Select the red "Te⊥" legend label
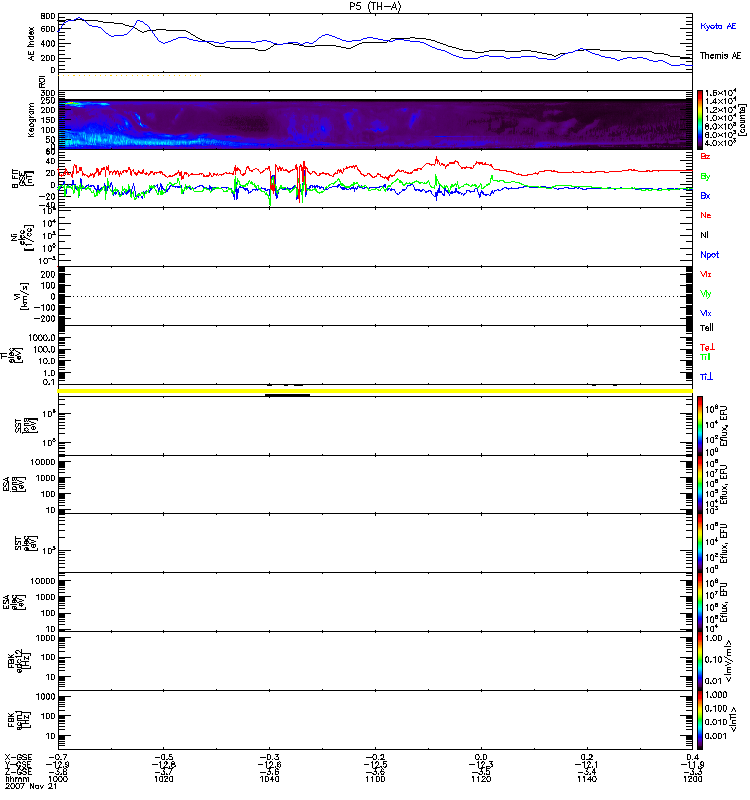 tap(707, 347)
